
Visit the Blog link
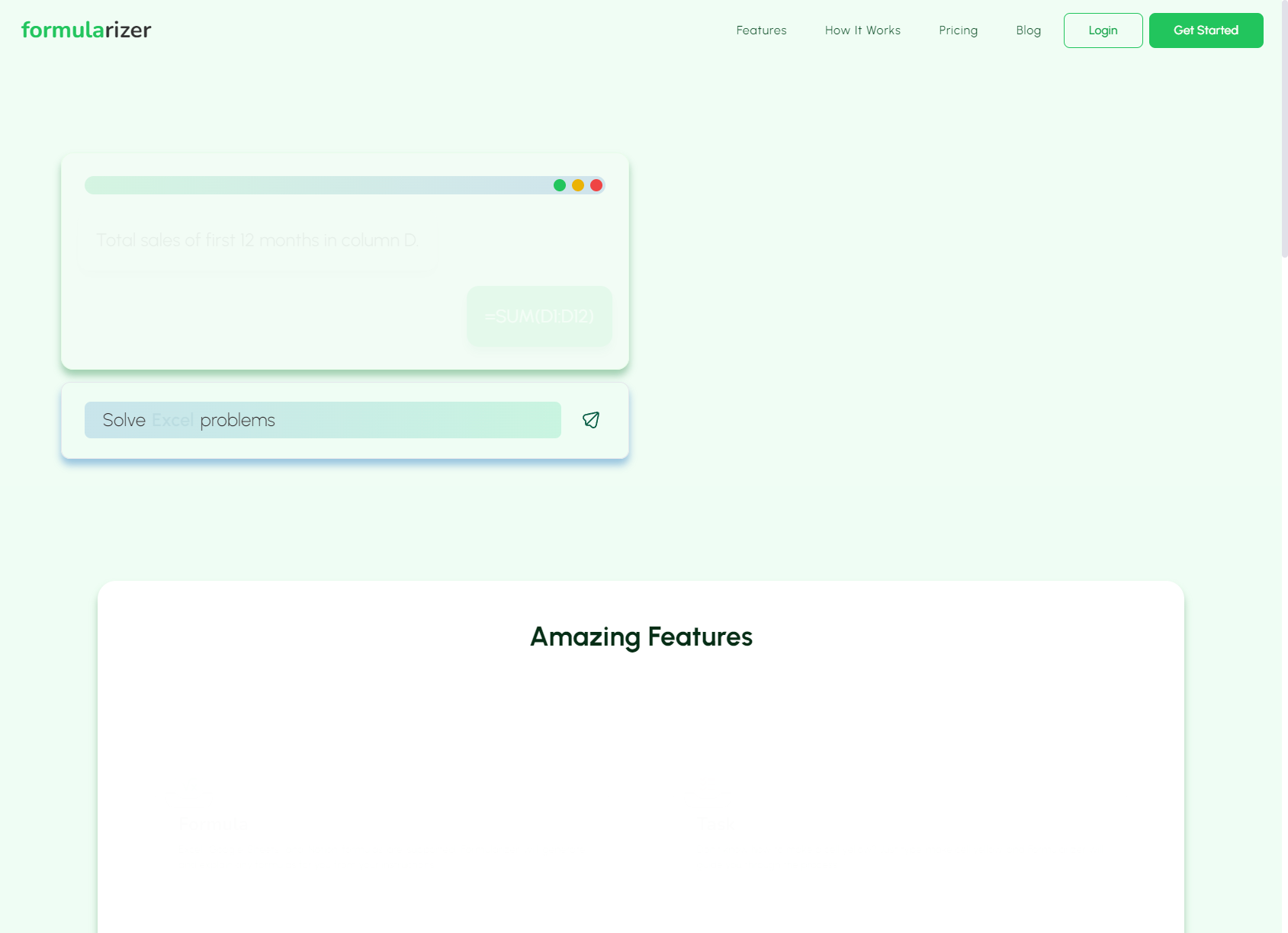[1028, 30]
